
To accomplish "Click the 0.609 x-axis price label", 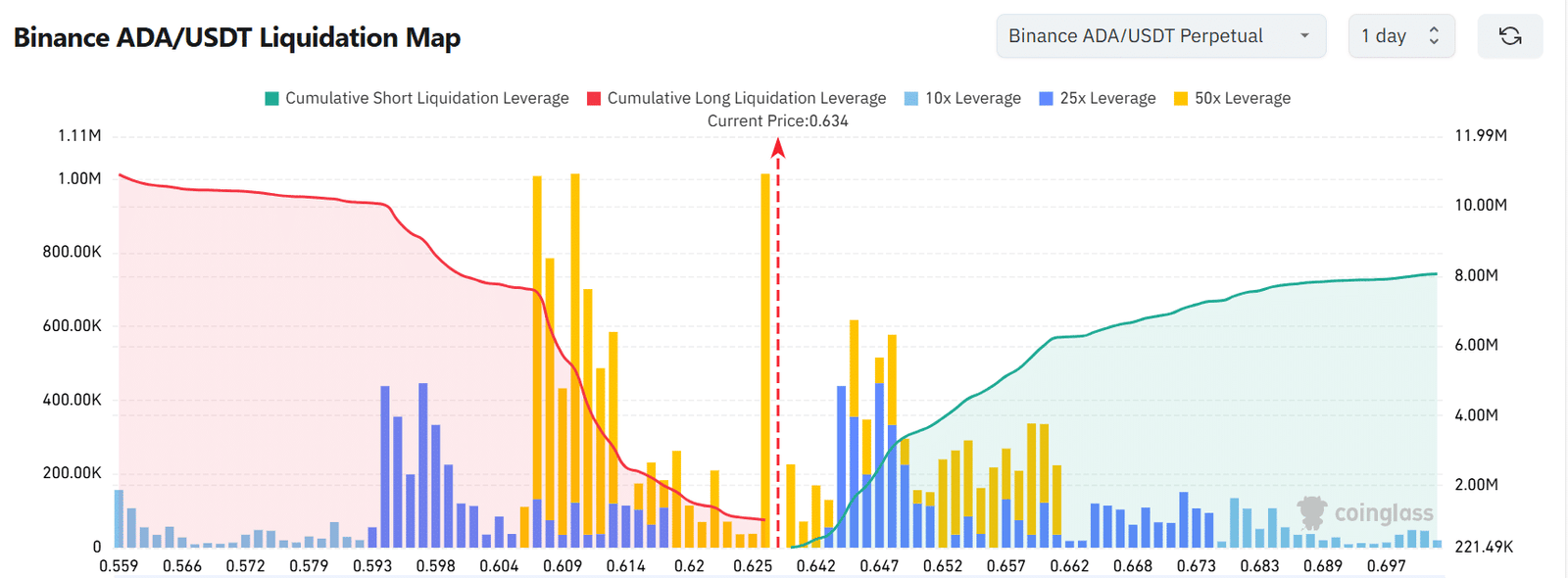I will pyautogui.click(x=563, y=566).
